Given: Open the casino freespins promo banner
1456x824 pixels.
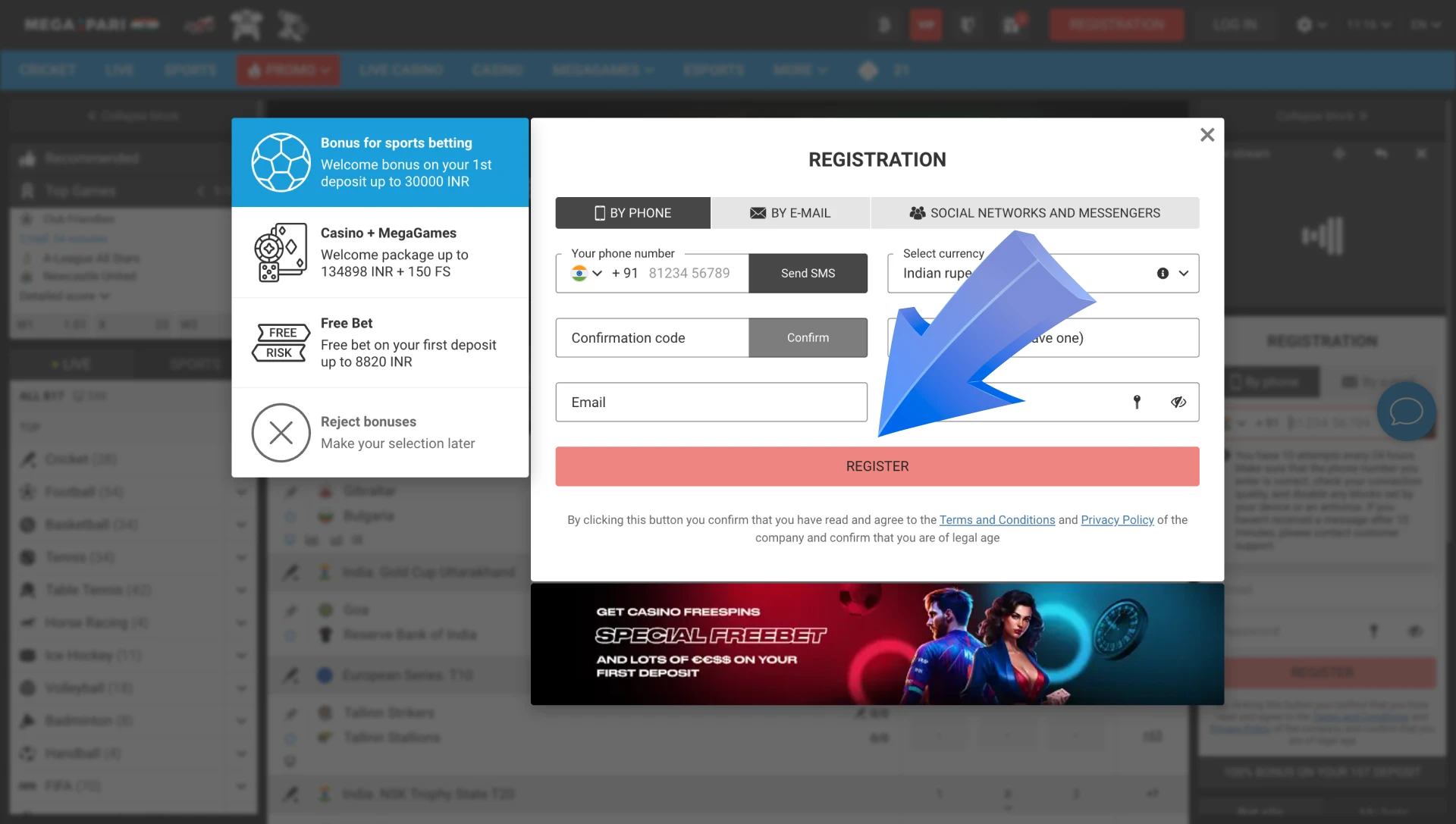Looking at the screenshot, I should [877, 644].
